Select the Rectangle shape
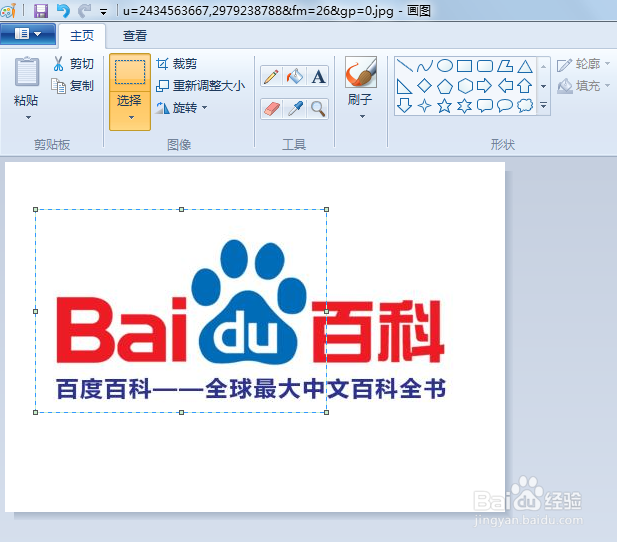Viewport: 617px width, 542px height. click(465, 66)
